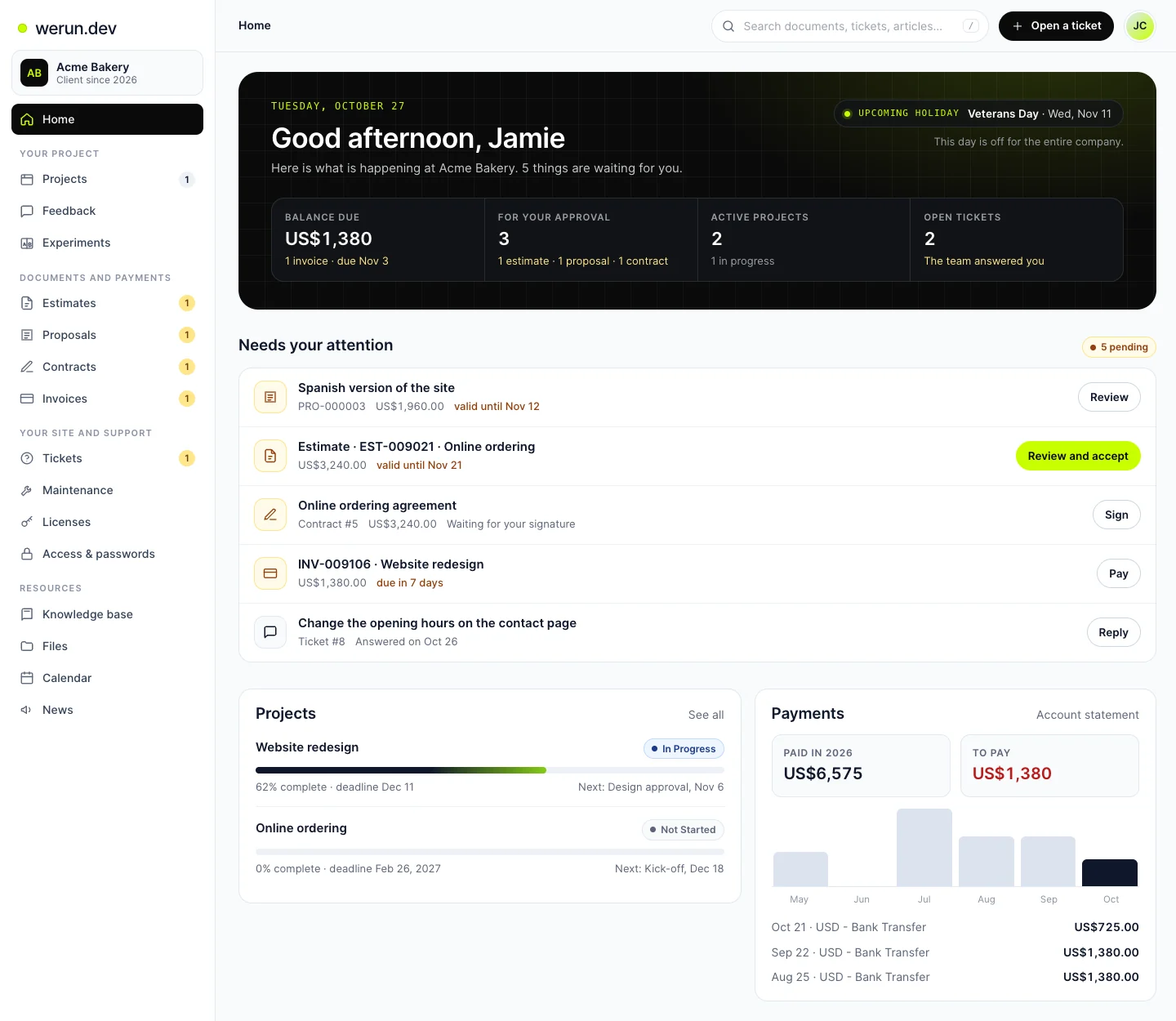This screenshot has height=1021, width=1176.
Task: Open Proposals from the sidebar
Action: click(x=107, y=335)
